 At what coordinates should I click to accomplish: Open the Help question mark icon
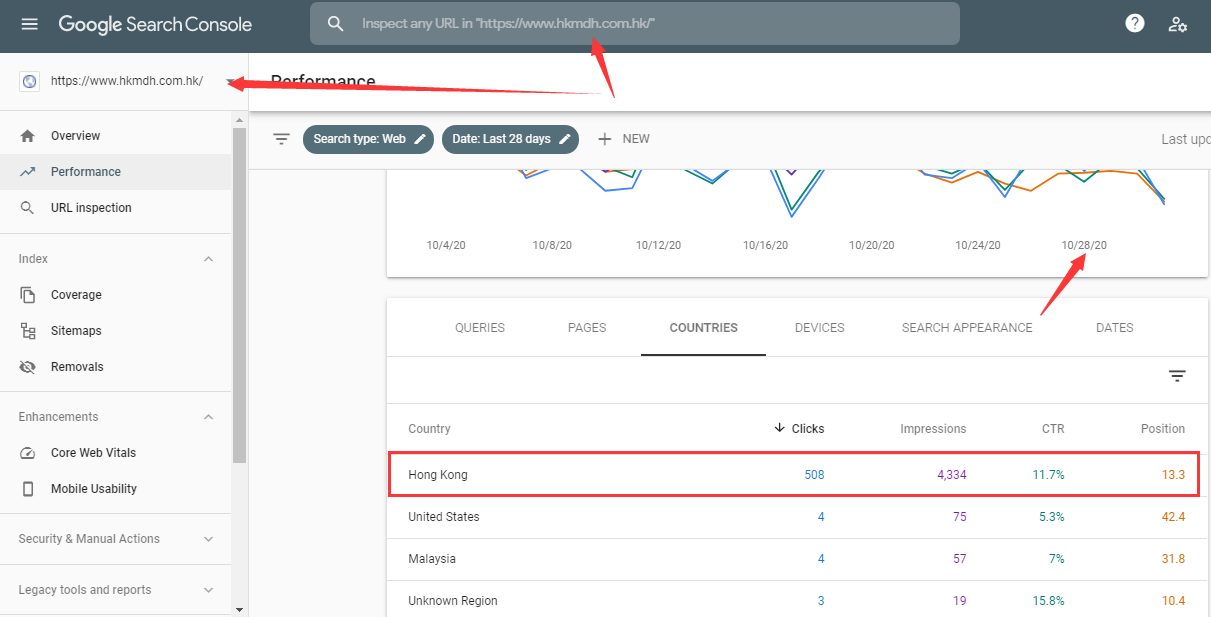(x=1135, y=23)
